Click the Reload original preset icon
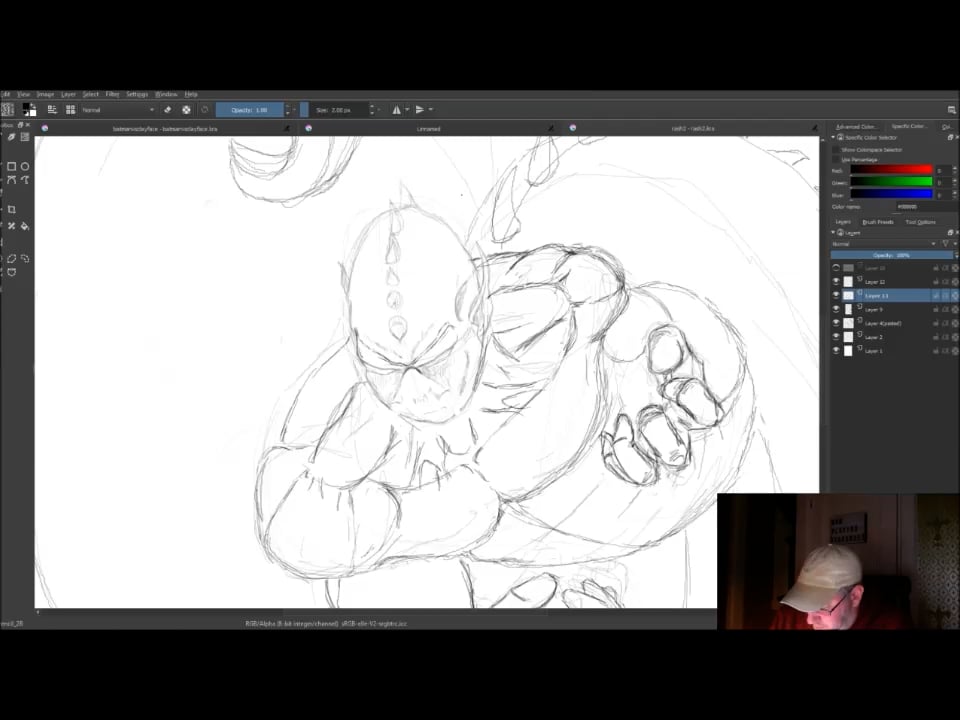960x720 pixels. click(204, 110)
